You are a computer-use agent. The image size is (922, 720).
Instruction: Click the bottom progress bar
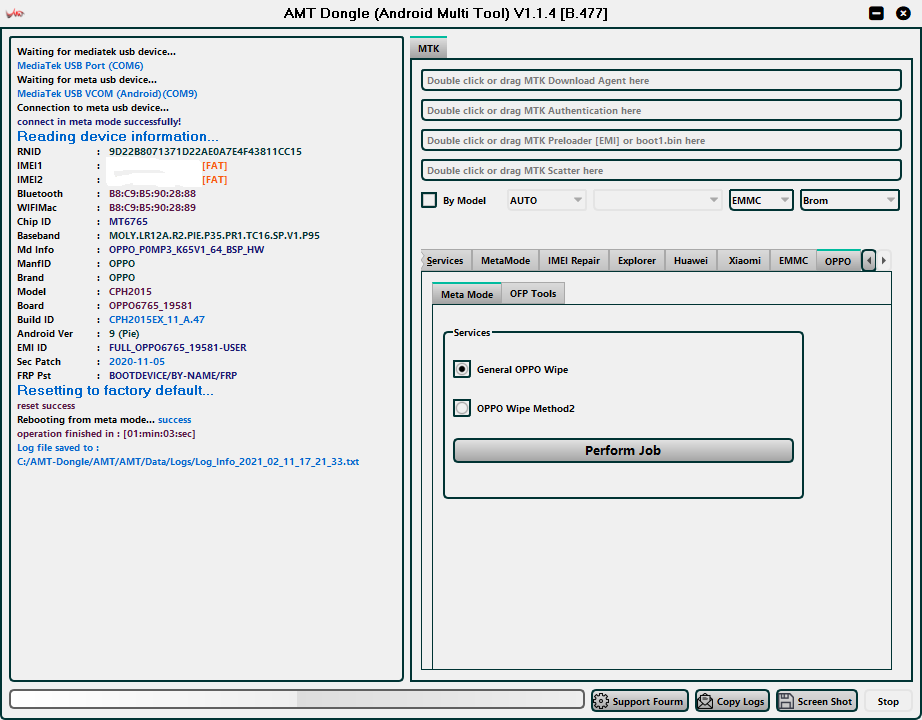click(297, 699)
